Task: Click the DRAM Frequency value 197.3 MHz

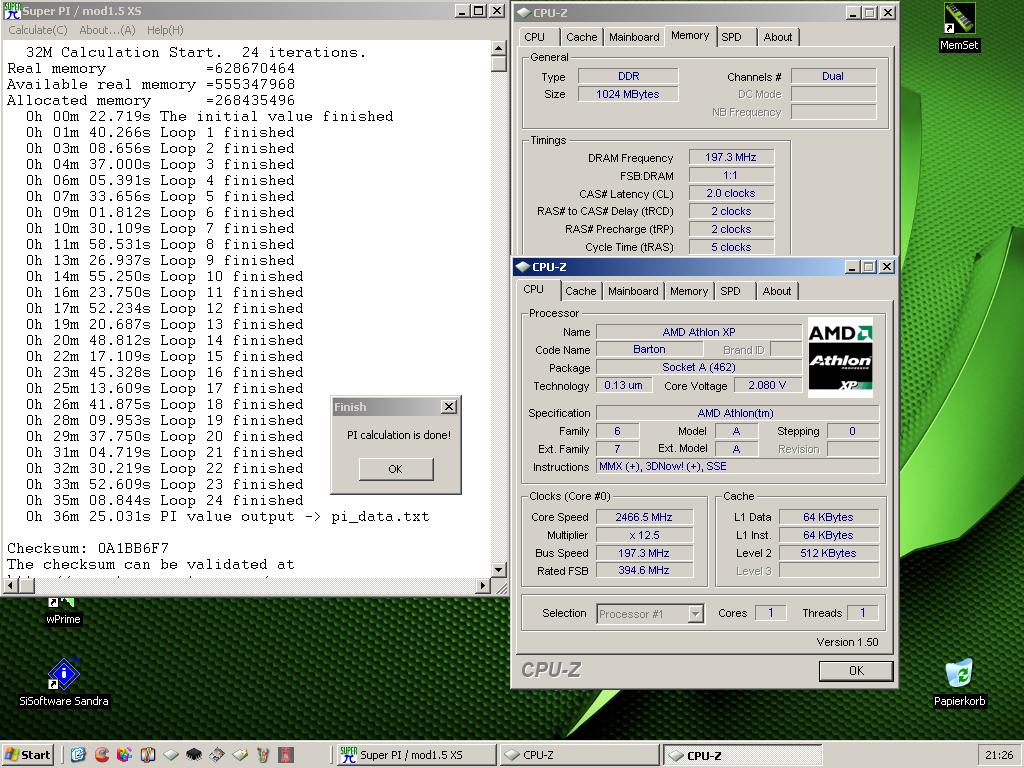Action: point(731,157)
